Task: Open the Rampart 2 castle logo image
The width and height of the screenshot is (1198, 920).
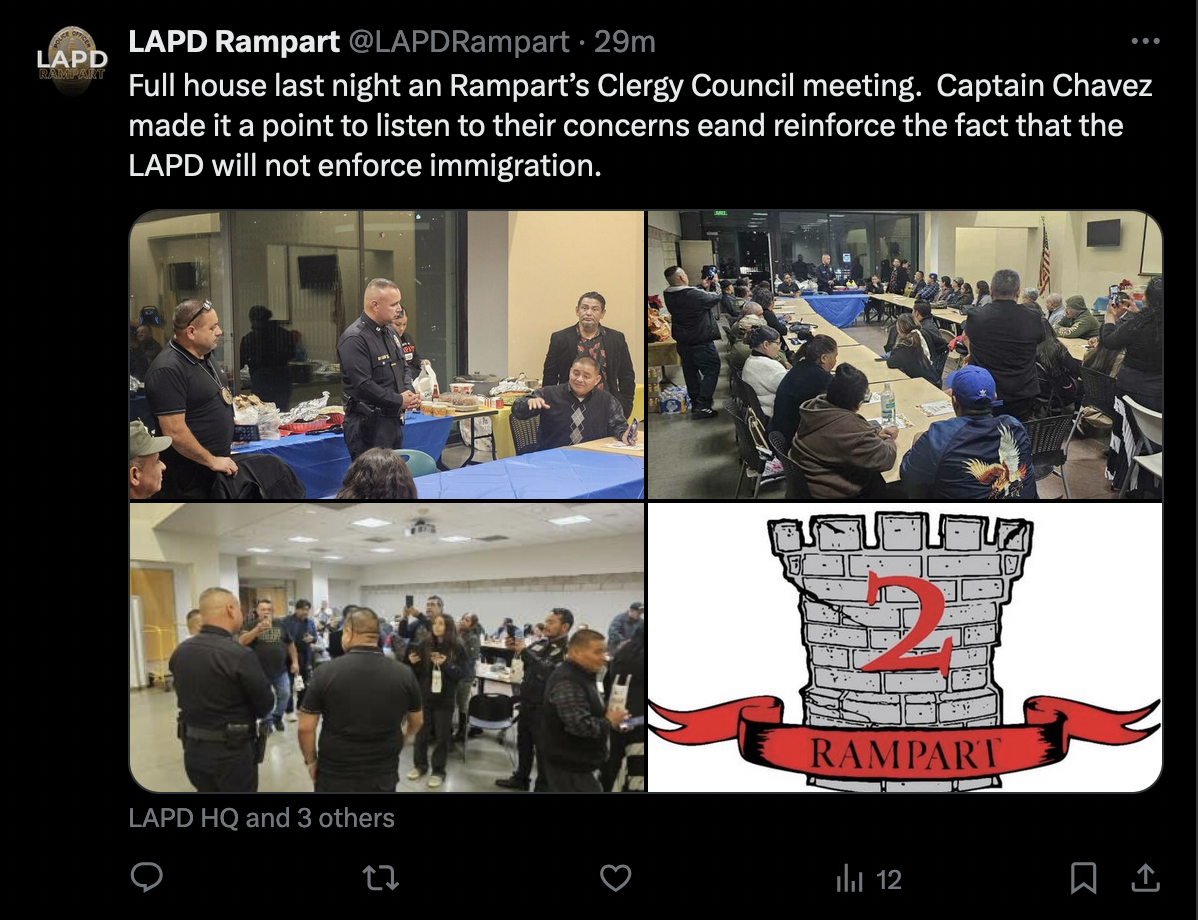Action: [905, 647]
